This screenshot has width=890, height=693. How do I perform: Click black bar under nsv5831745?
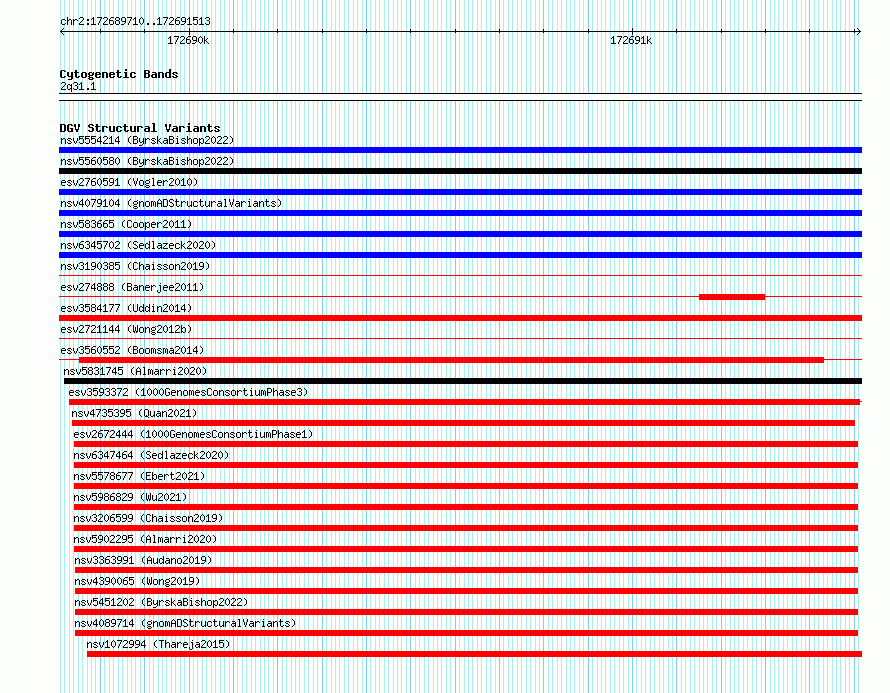(x=463, y=381)
